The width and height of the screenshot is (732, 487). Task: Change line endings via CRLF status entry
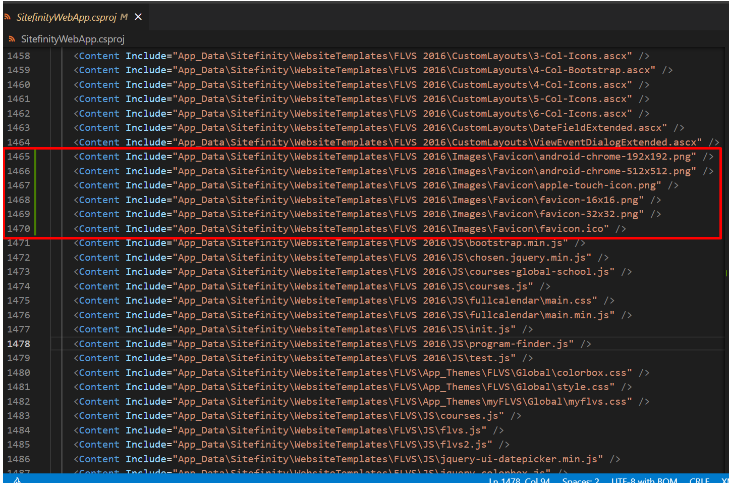pyautogui.click(x=699, y=481)
